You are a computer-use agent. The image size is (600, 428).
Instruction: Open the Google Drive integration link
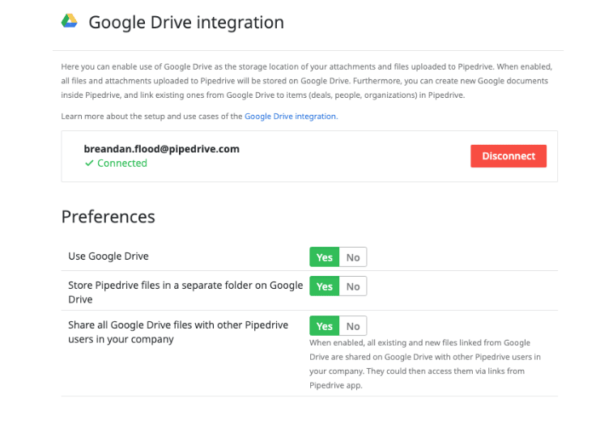(x=291, y=116)
